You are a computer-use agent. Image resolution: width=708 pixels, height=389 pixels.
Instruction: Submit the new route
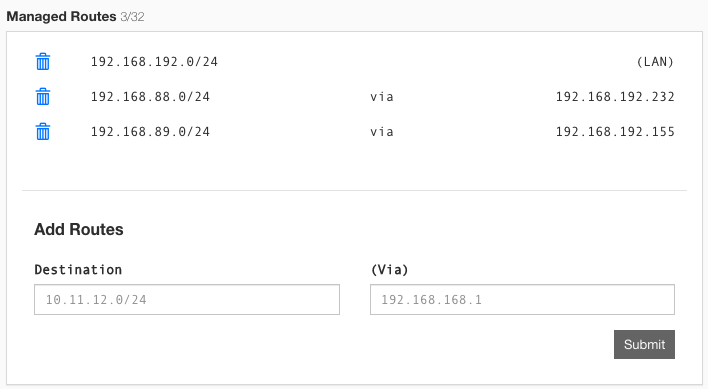644,344
